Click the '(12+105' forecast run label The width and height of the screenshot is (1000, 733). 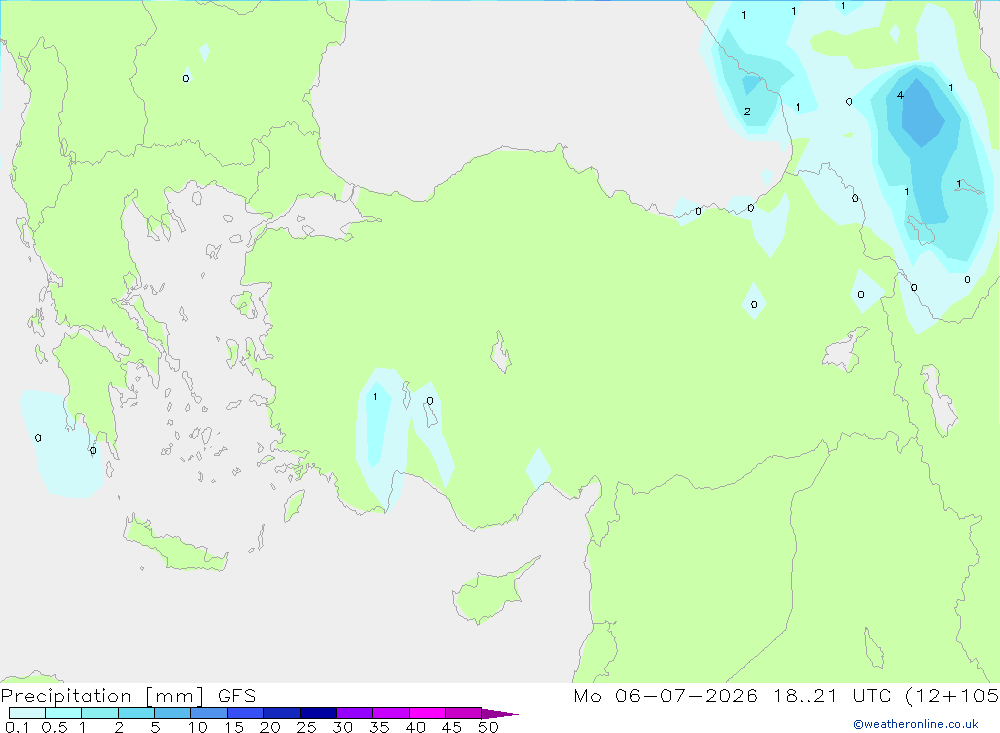[951, 695]
